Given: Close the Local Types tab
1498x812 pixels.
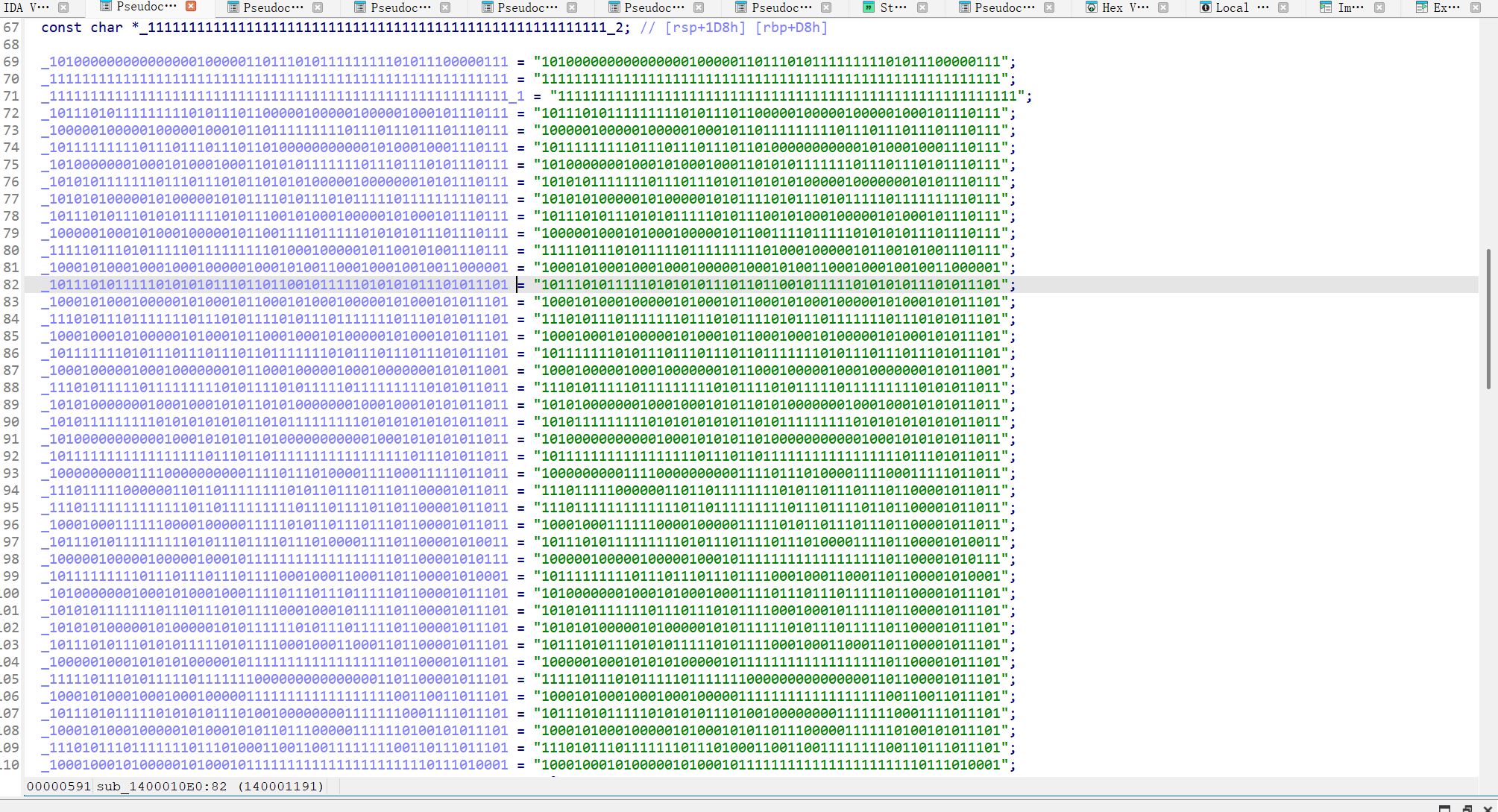Looking at the screenshot, I should click(x=1283, y=7).
